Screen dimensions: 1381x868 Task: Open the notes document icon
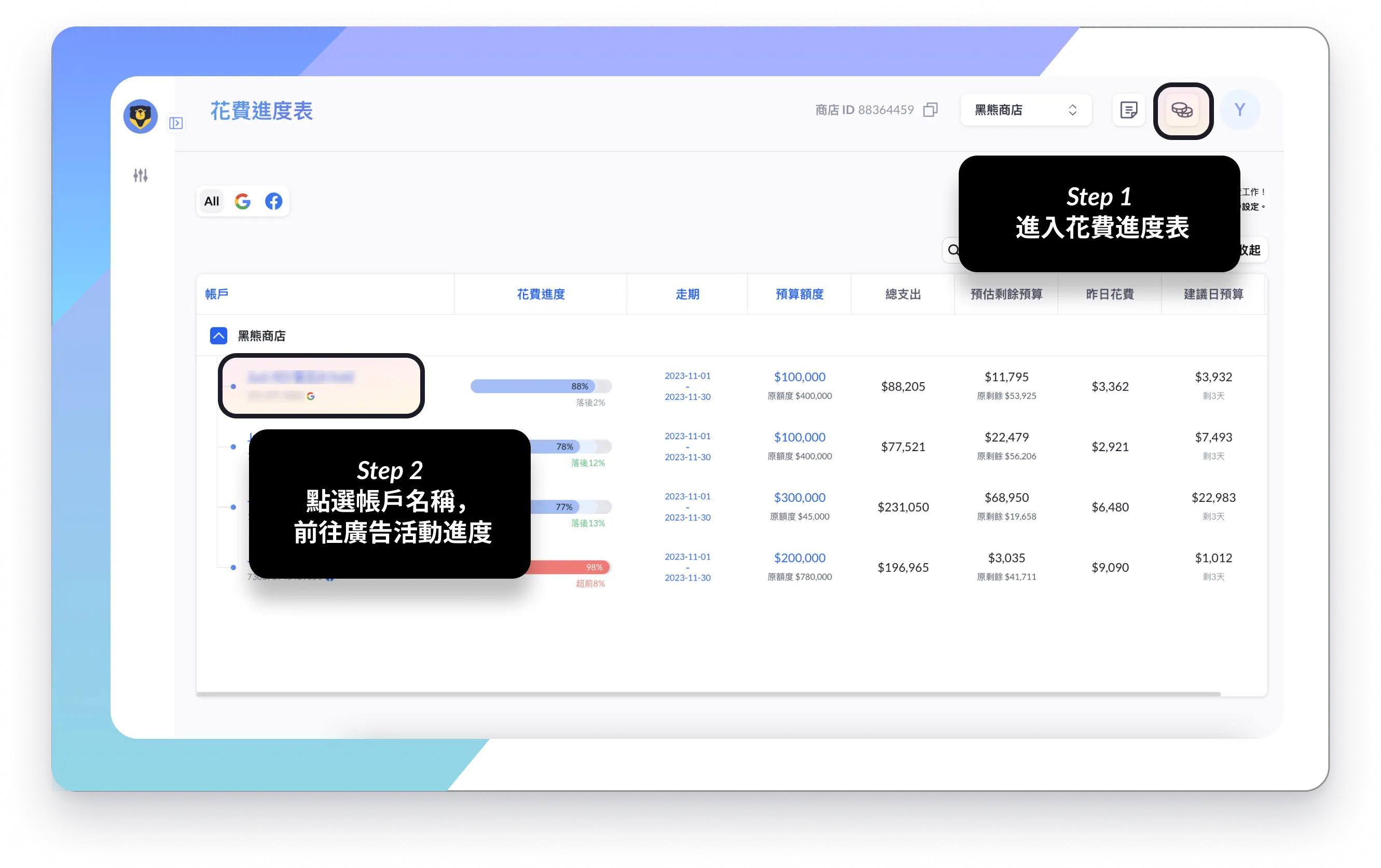click(x=1128, y=110)
